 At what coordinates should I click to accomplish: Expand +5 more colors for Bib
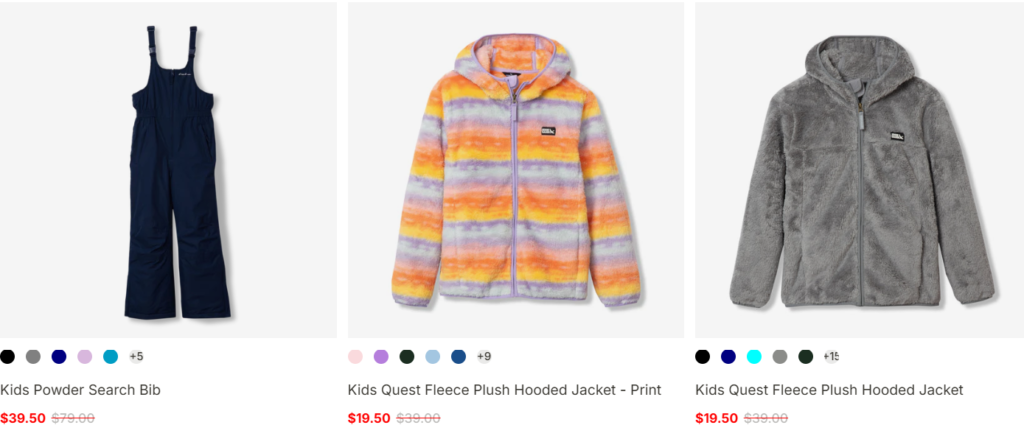click(136, 357)
